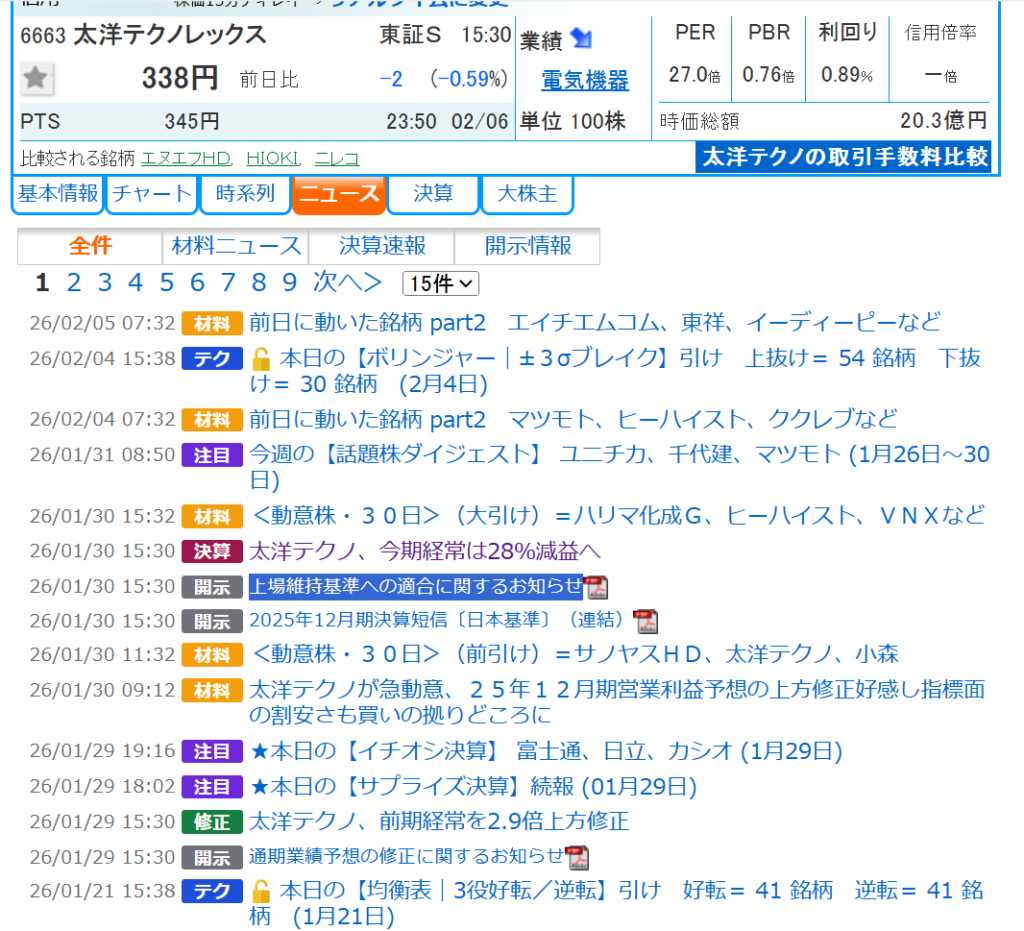Open article 太洋テクノ、前期経常を2.9倍上方修正
1024x931 pixels.
(x=438, y=822)
